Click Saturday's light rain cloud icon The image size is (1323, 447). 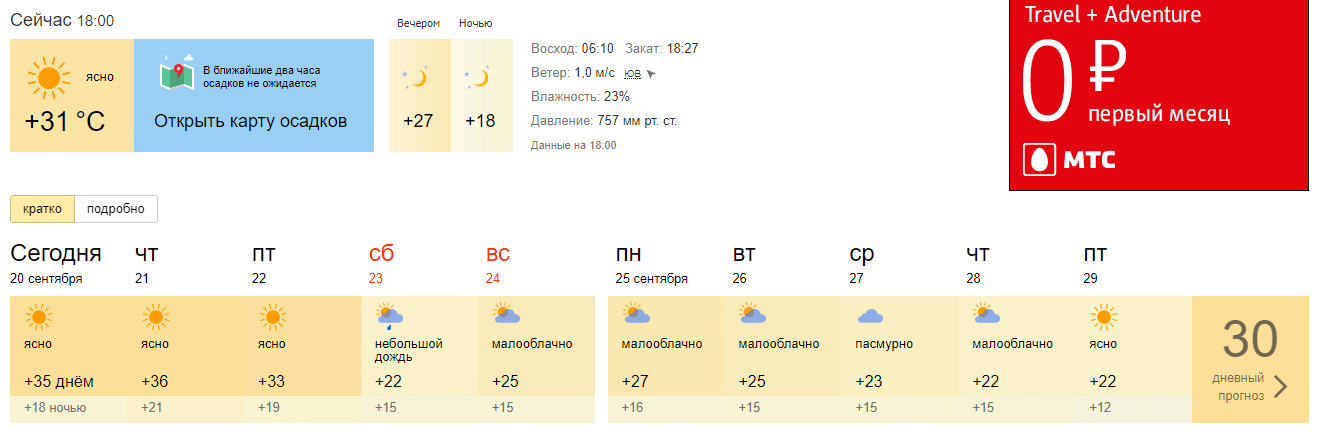[389, 318]
